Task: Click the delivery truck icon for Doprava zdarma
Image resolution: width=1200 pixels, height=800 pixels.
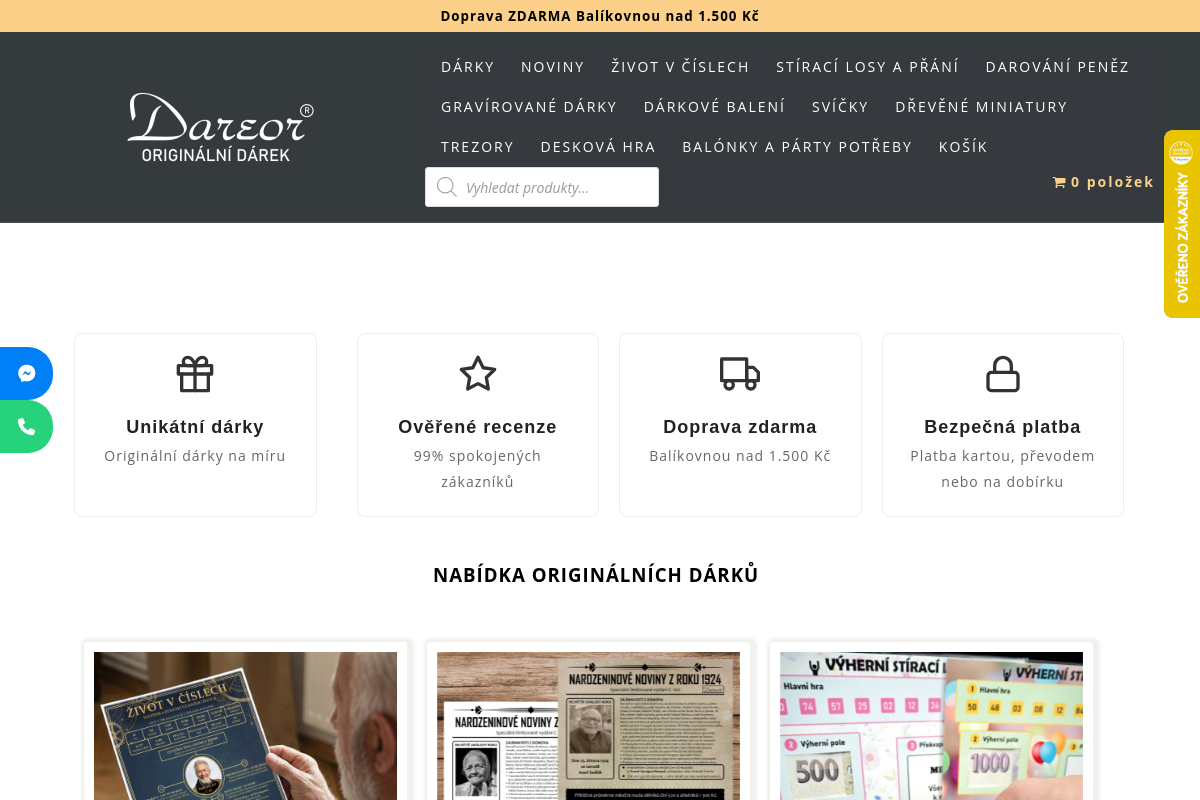Action: coord(740,373)
